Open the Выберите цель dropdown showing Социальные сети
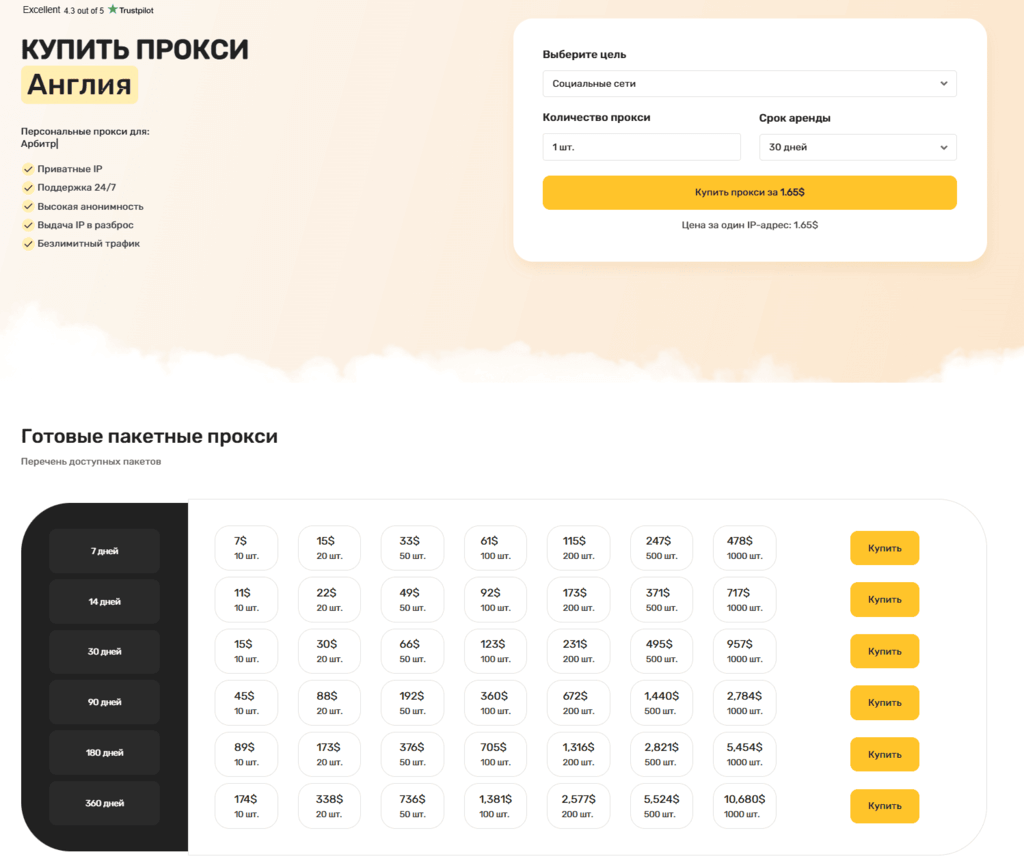Image resolution: width=1024 pixels, height=863 pixels. [749, 84]
